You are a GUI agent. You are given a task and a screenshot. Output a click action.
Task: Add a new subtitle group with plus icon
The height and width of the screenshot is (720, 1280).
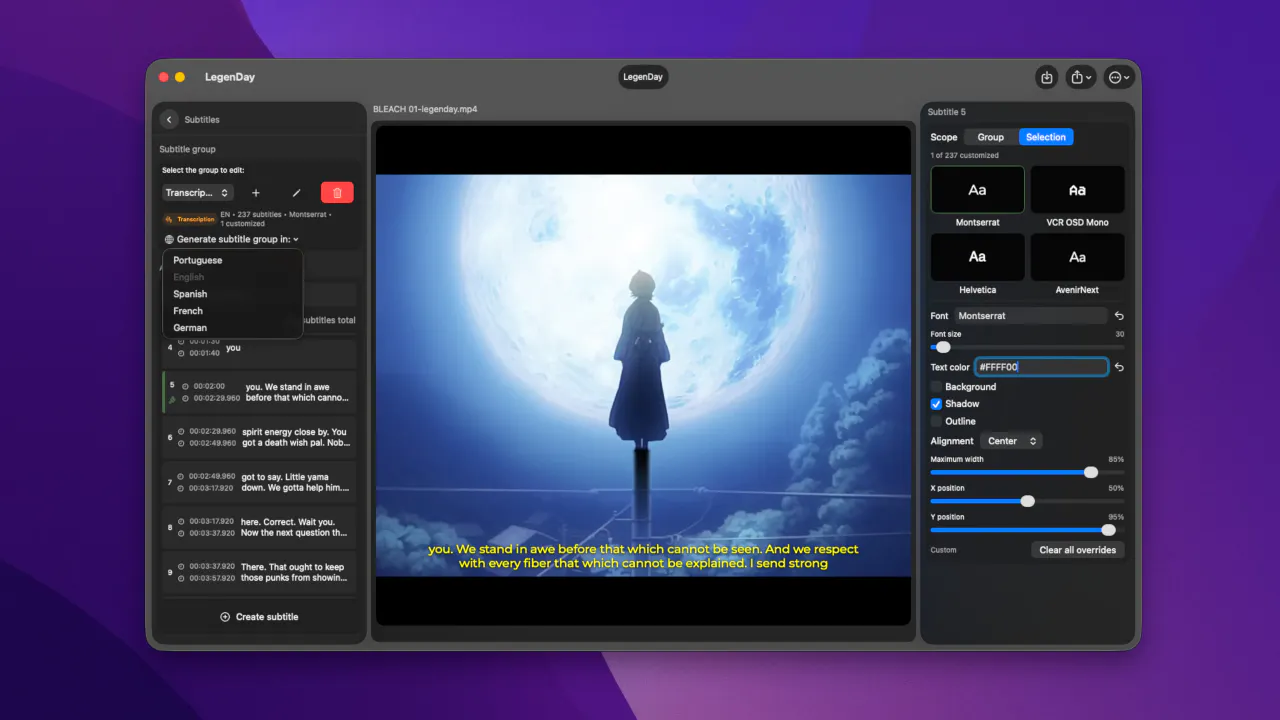coord(256,193)
